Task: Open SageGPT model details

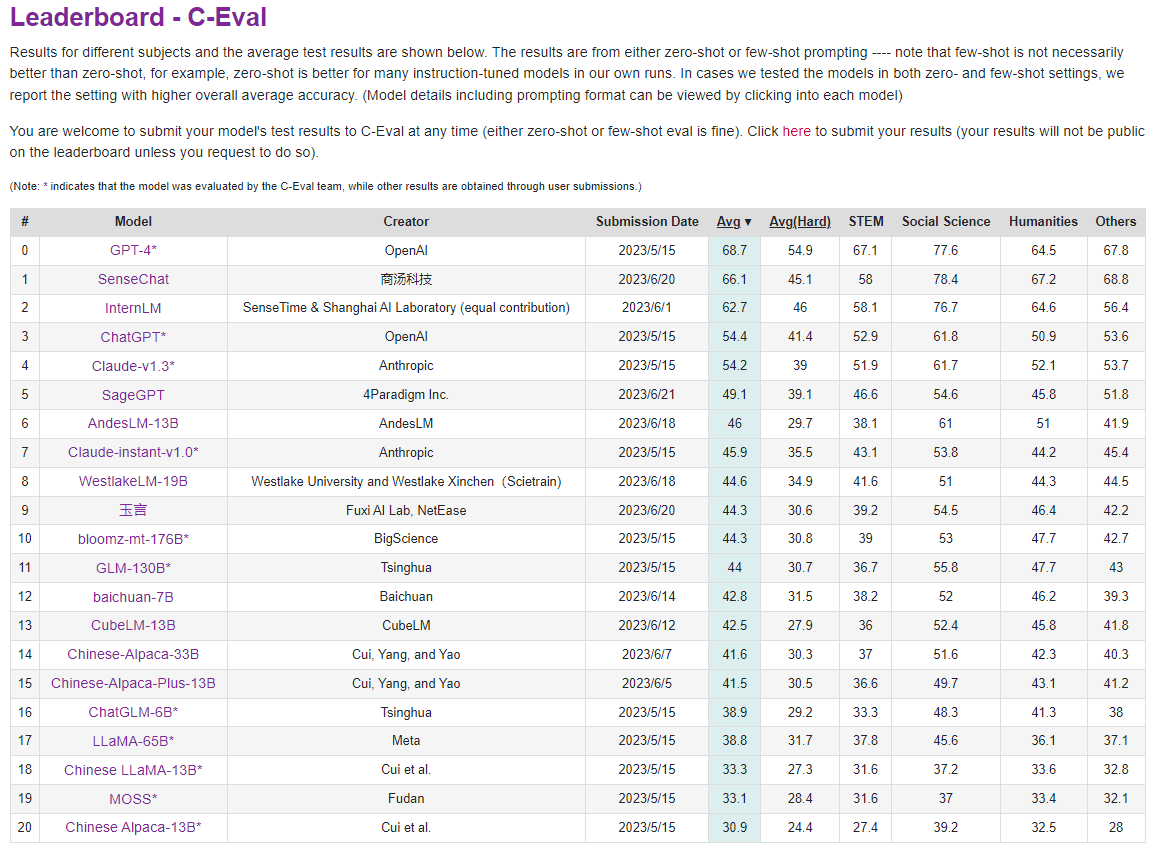Action: (133, 395)
